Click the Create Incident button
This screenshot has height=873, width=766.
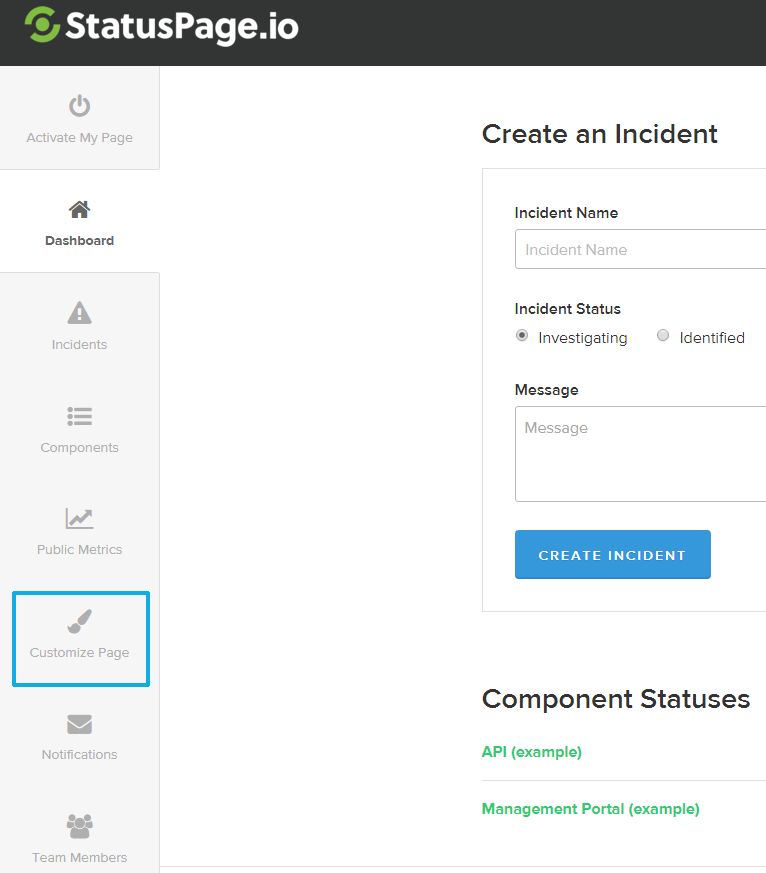click(x=612, y=555)
